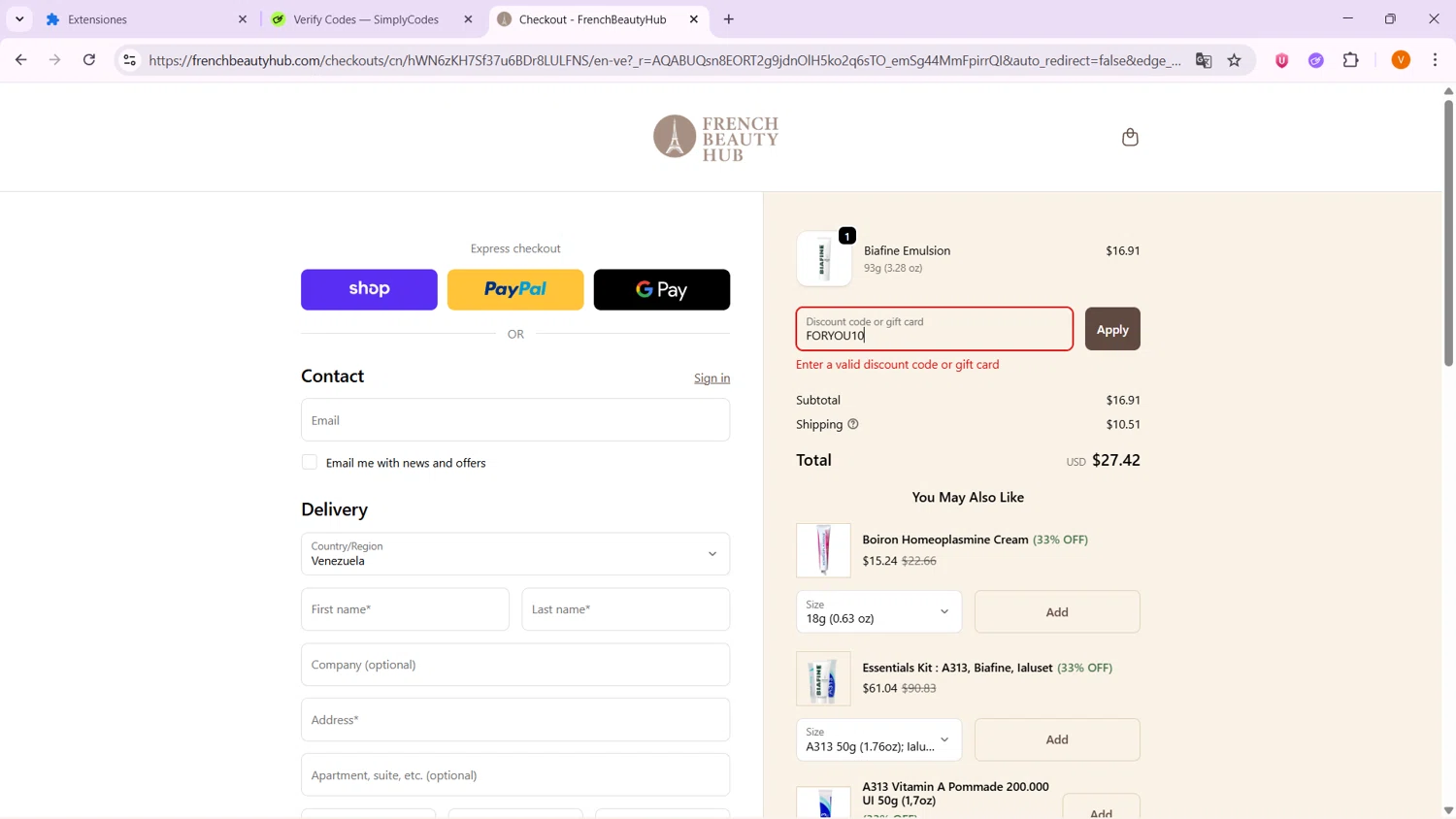Click the Essentials Kit product thumbnail
This screenshot has width=1456, height=819.
click(823, 678)
